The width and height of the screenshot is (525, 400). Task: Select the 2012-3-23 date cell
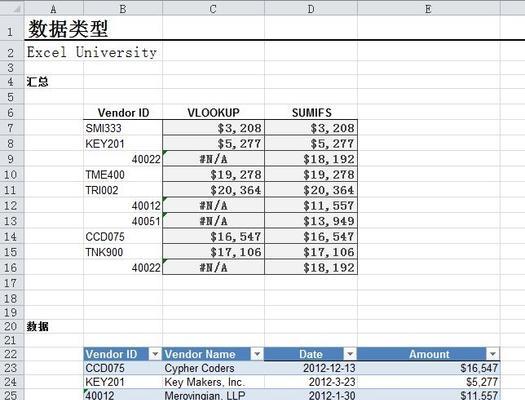coord(311,382)
